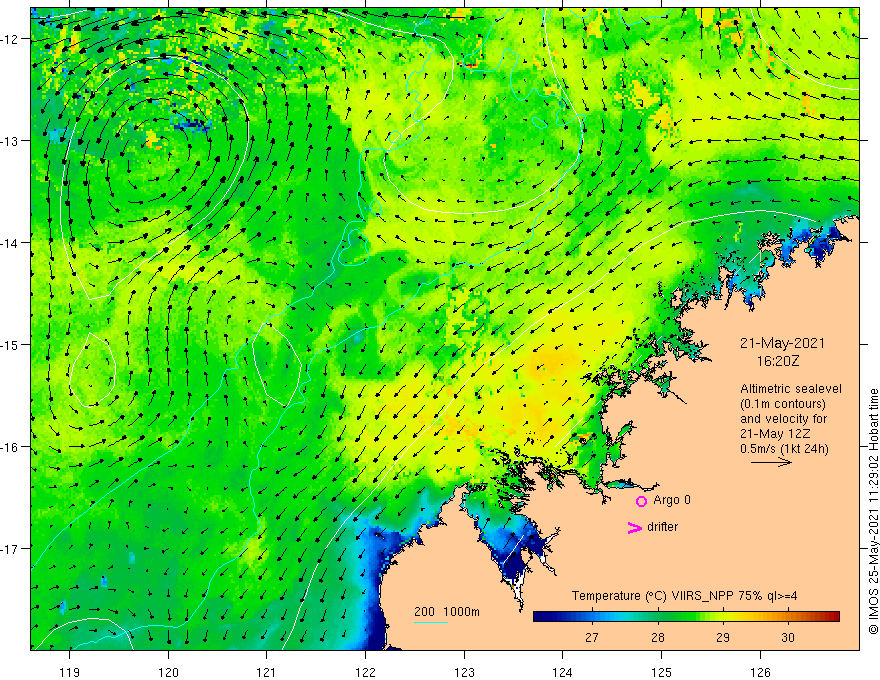Viewport: 880px width, 680px height.
Task: Click the 'Argo 0' legend label
Action: click(x=672, y=500)
